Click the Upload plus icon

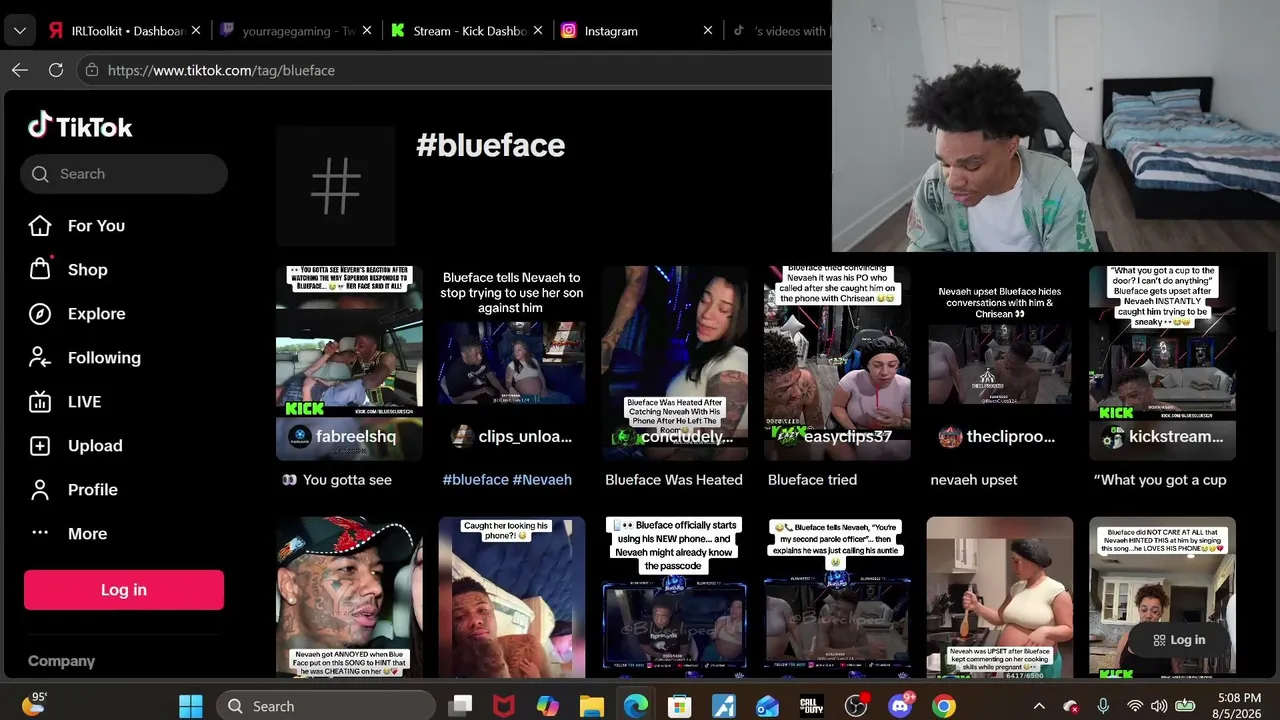click(40, 446)
